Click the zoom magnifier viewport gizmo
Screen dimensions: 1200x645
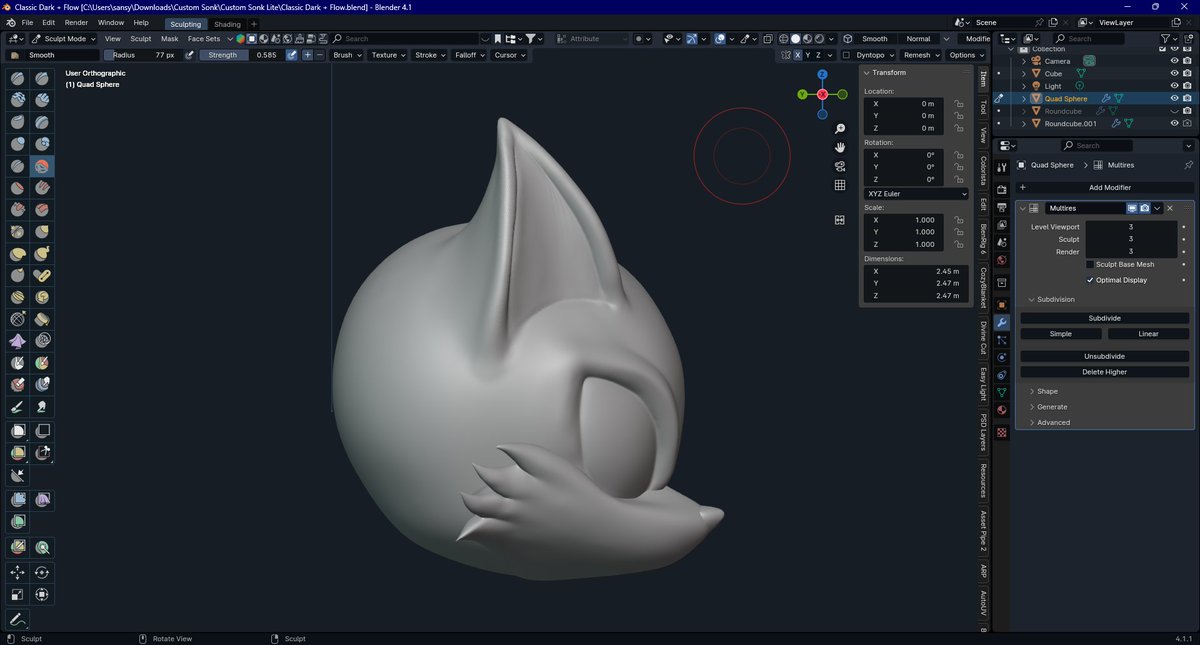click(x=841, y=129)
